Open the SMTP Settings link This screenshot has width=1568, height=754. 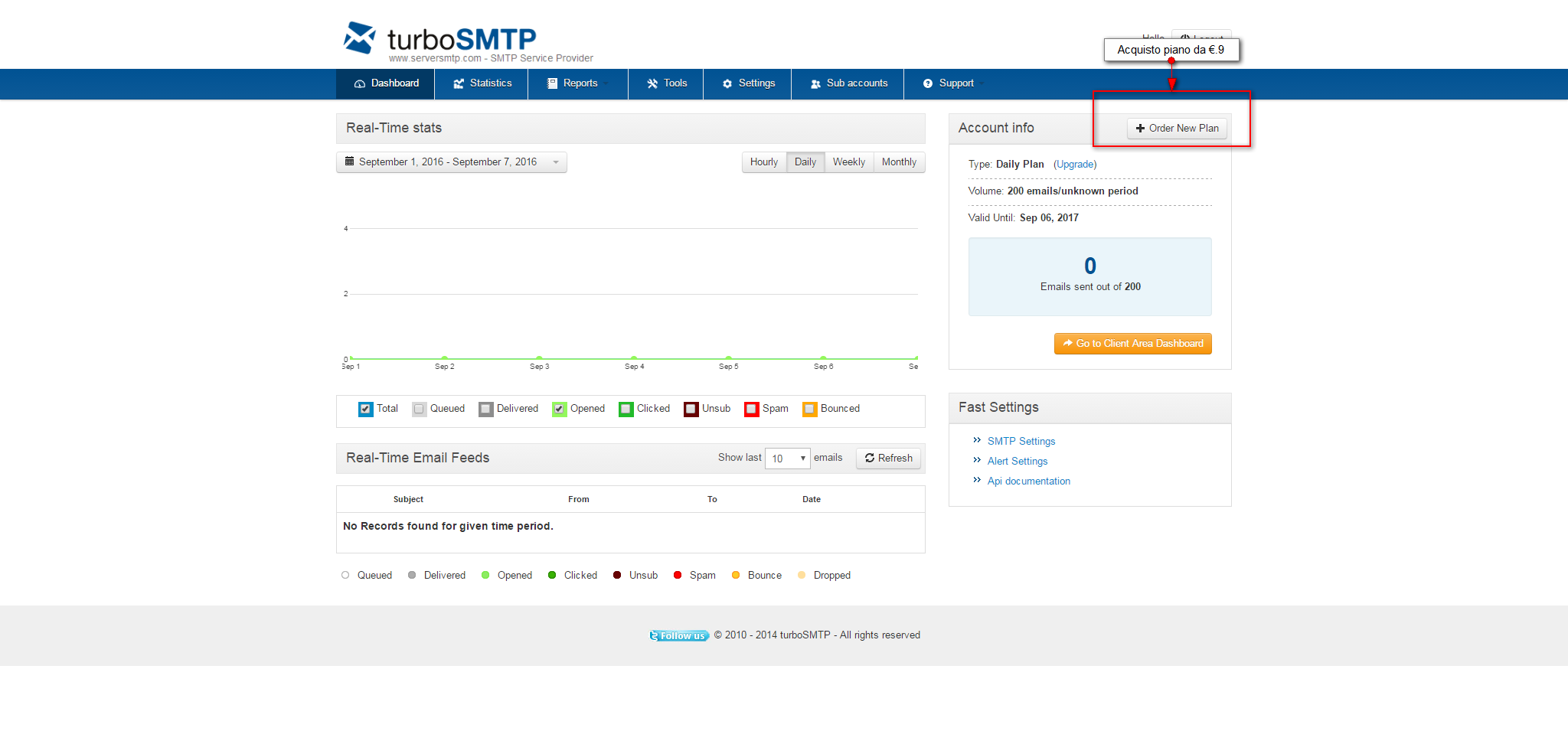coord(1021,442)
